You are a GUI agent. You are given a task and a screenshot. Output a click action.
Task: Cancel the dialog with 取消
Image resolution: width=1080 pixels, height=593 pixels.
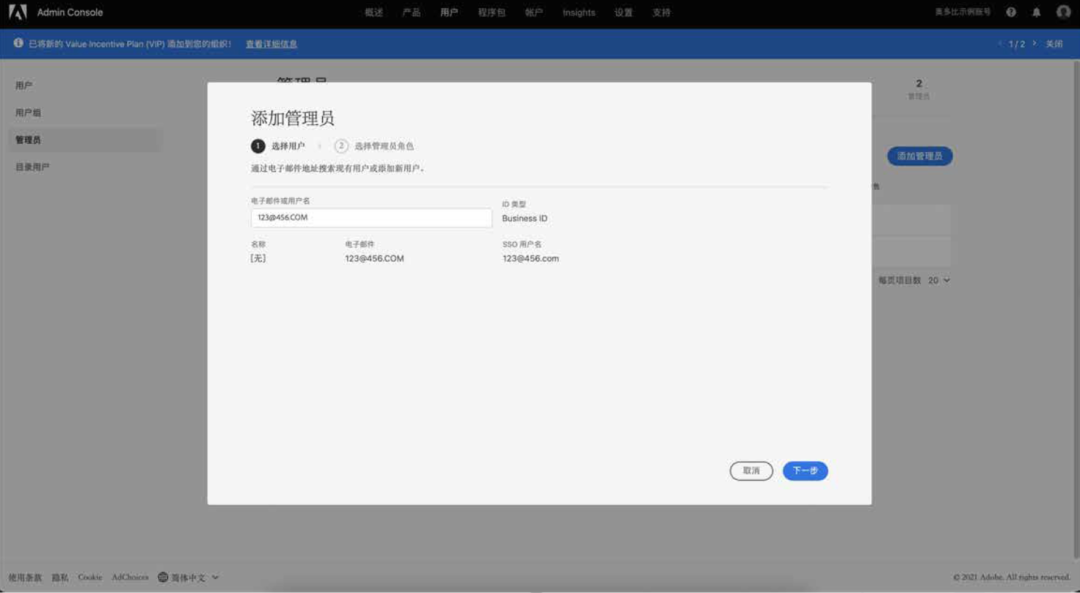coord(751,470)
